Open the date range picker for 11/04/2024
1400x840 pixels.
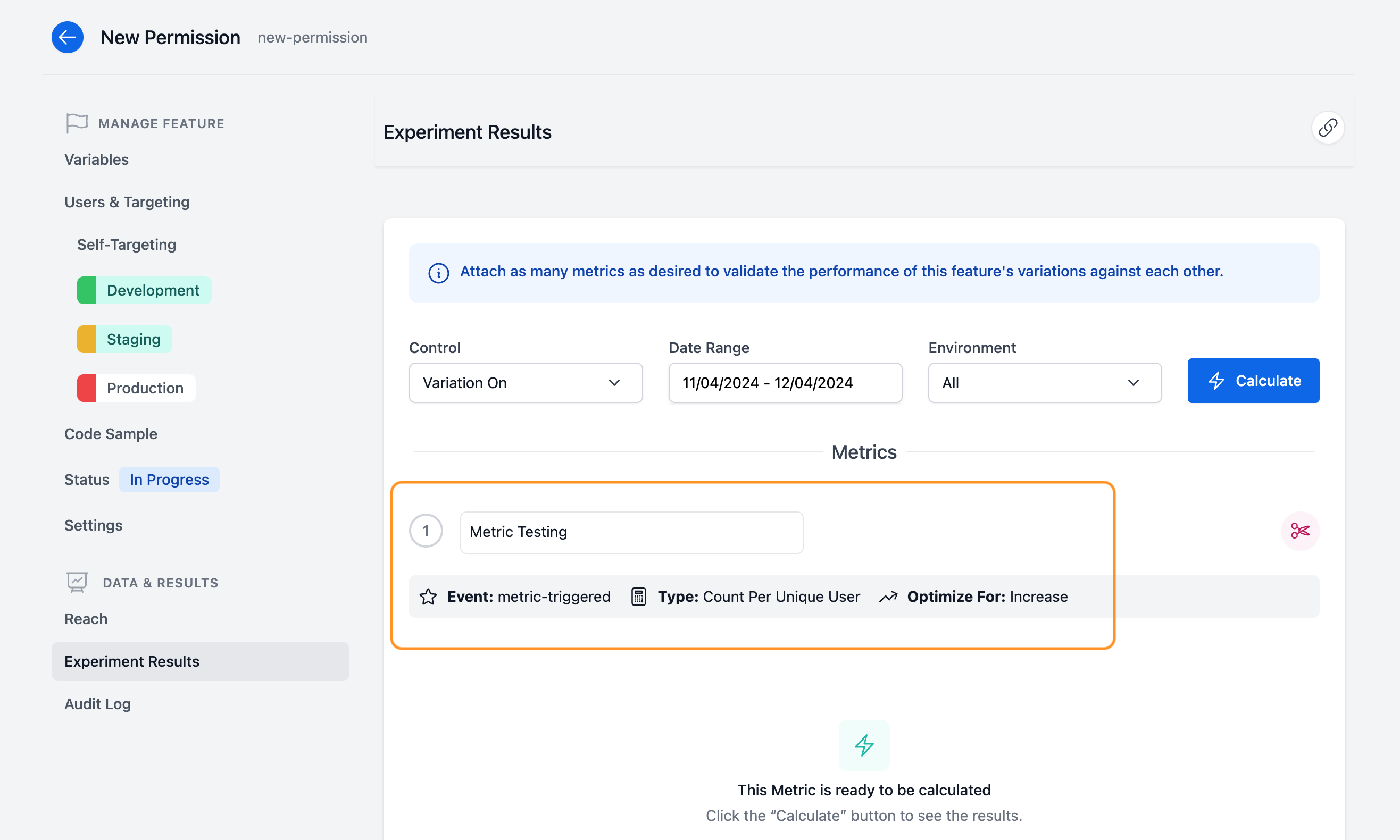click(x=785, y=383)
